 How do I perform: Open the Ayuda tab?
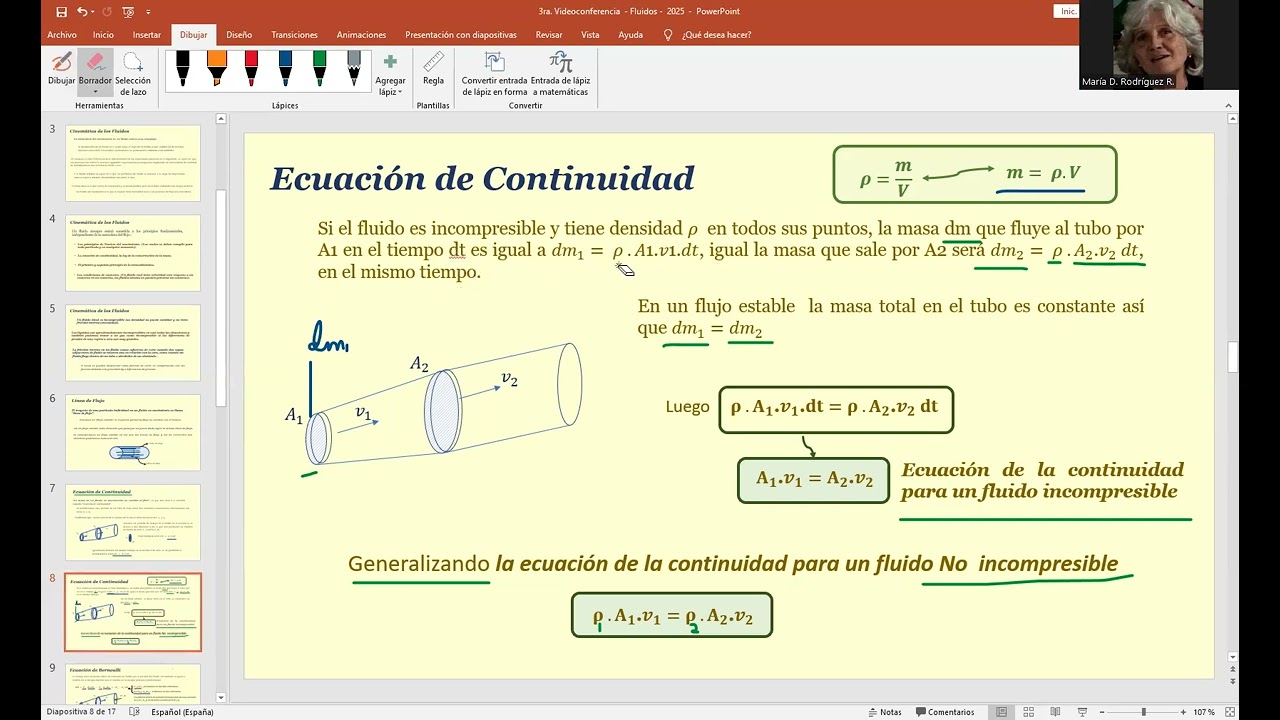(x=630, y=35)
